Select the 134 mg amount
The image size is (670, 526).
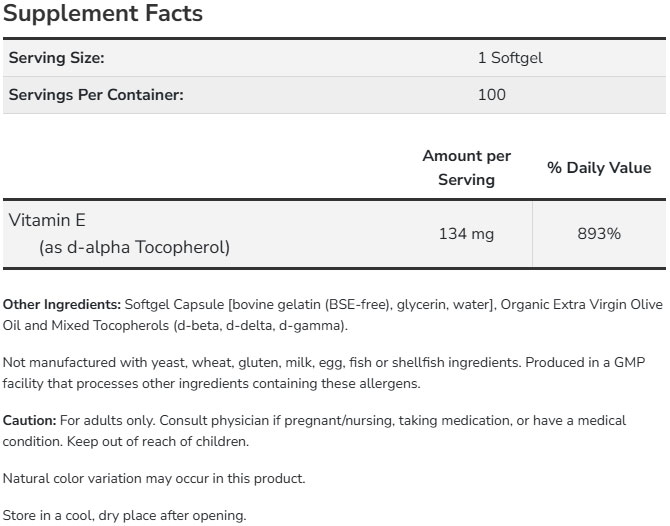(x=466, y=234)
